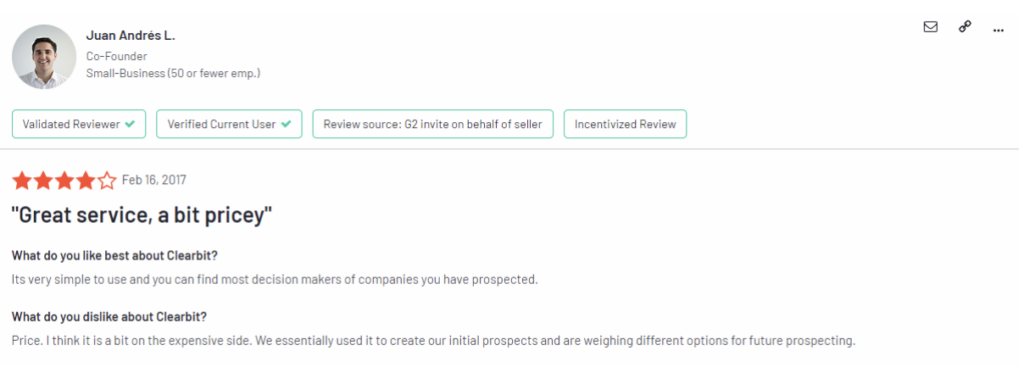Select the Validated Reviewer badge
Screen dimensions: 1024x373
coord(79,124)
